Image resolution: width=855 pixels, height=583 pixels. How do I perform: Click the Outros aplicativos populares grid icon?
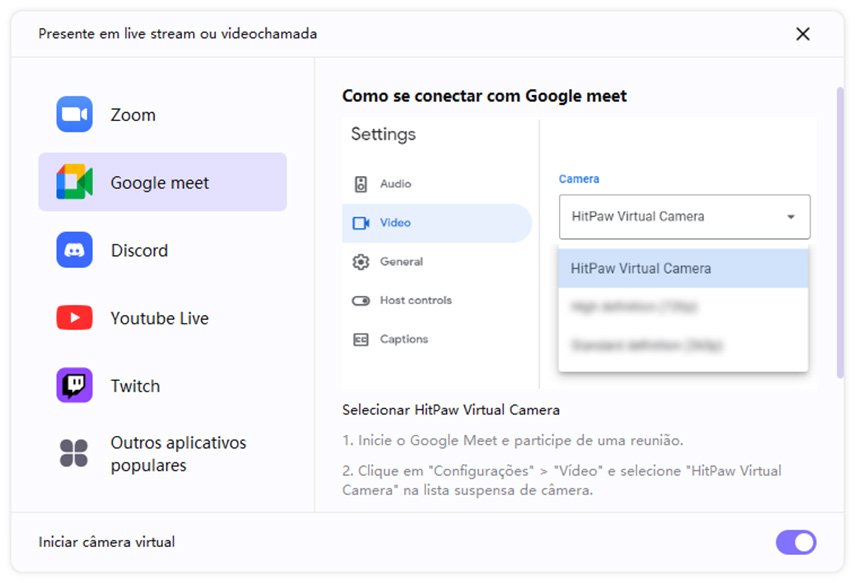(x=73, y=452)
